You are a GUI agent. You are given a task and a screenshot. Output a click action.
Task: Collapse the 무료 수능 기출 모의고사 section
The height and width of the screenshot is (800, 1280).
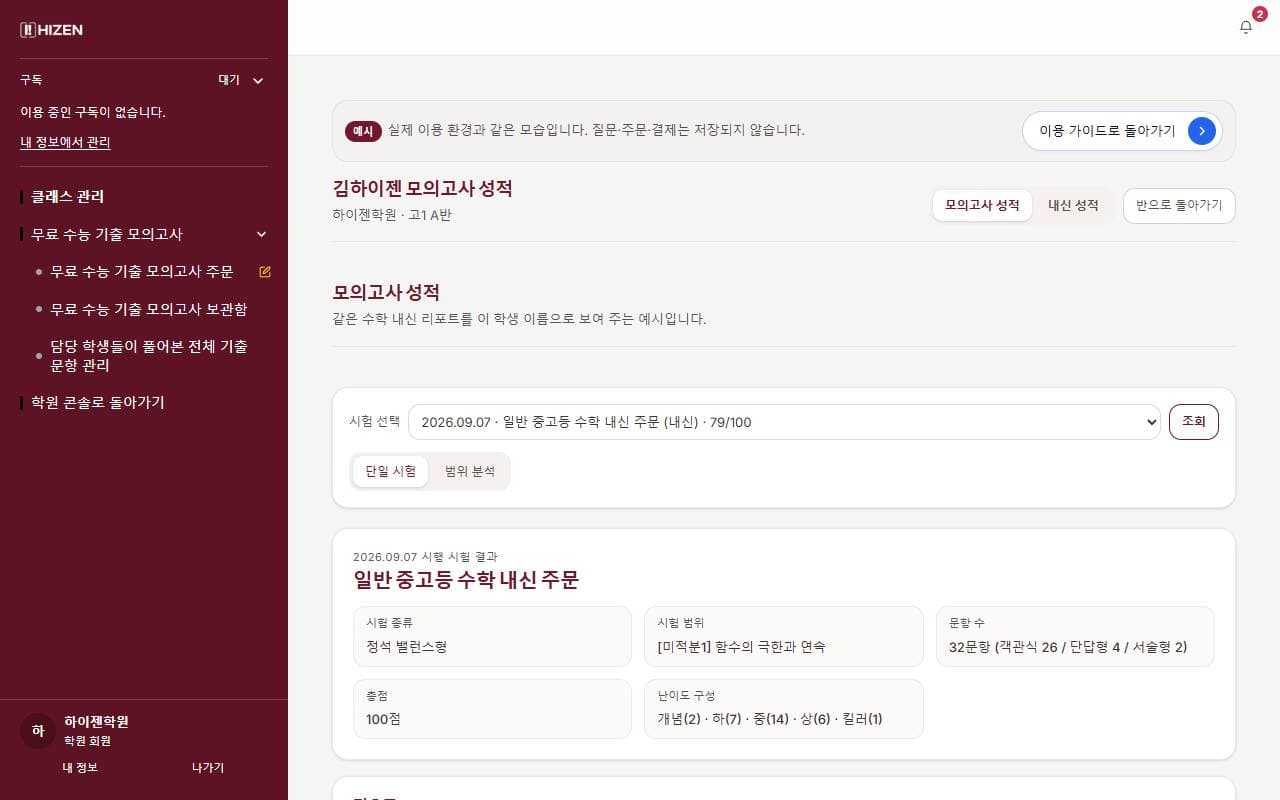[x=262, y=234]
